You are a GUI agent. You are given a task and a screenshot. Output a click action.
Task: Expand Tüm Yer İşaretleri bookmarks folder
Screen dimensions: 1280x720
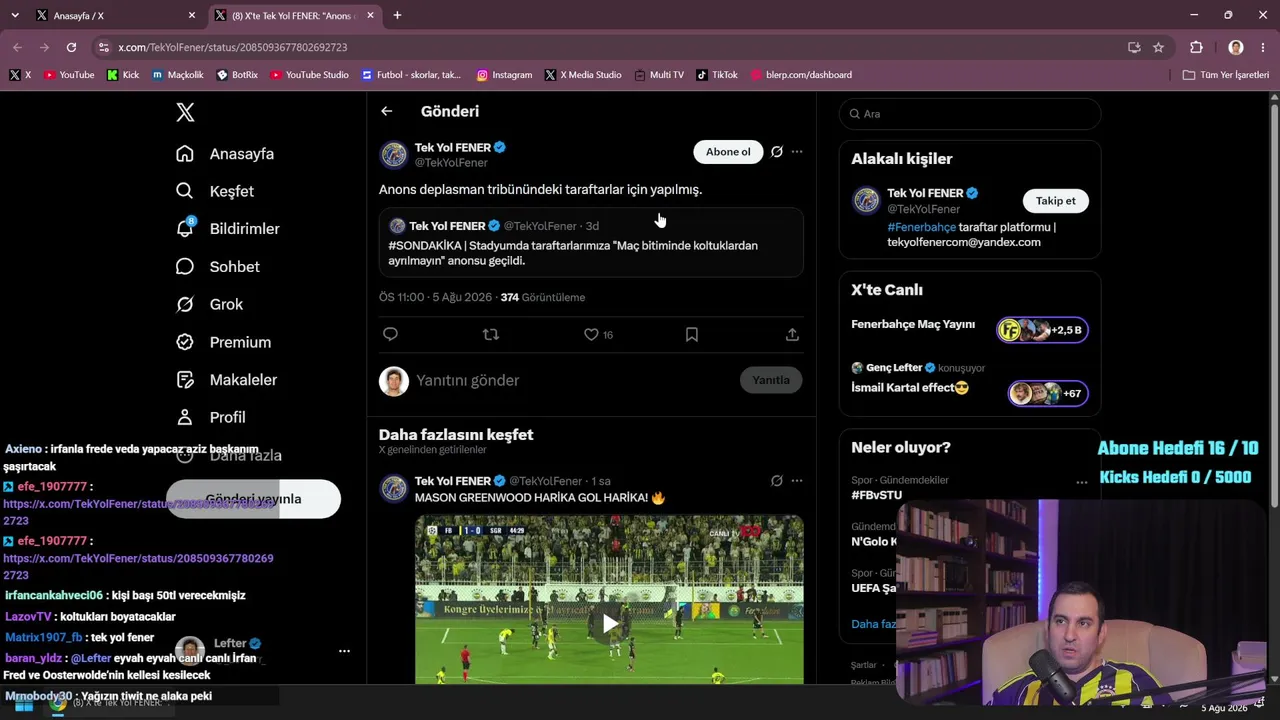pyautogui.click(x=1225, y=75)
